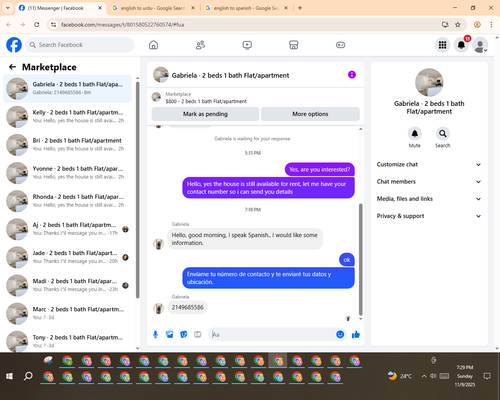Image resolution: width=500 pixels, height=400 pixels.
Task: Open the Gabriela chat in the list
Action: point(67,89)
